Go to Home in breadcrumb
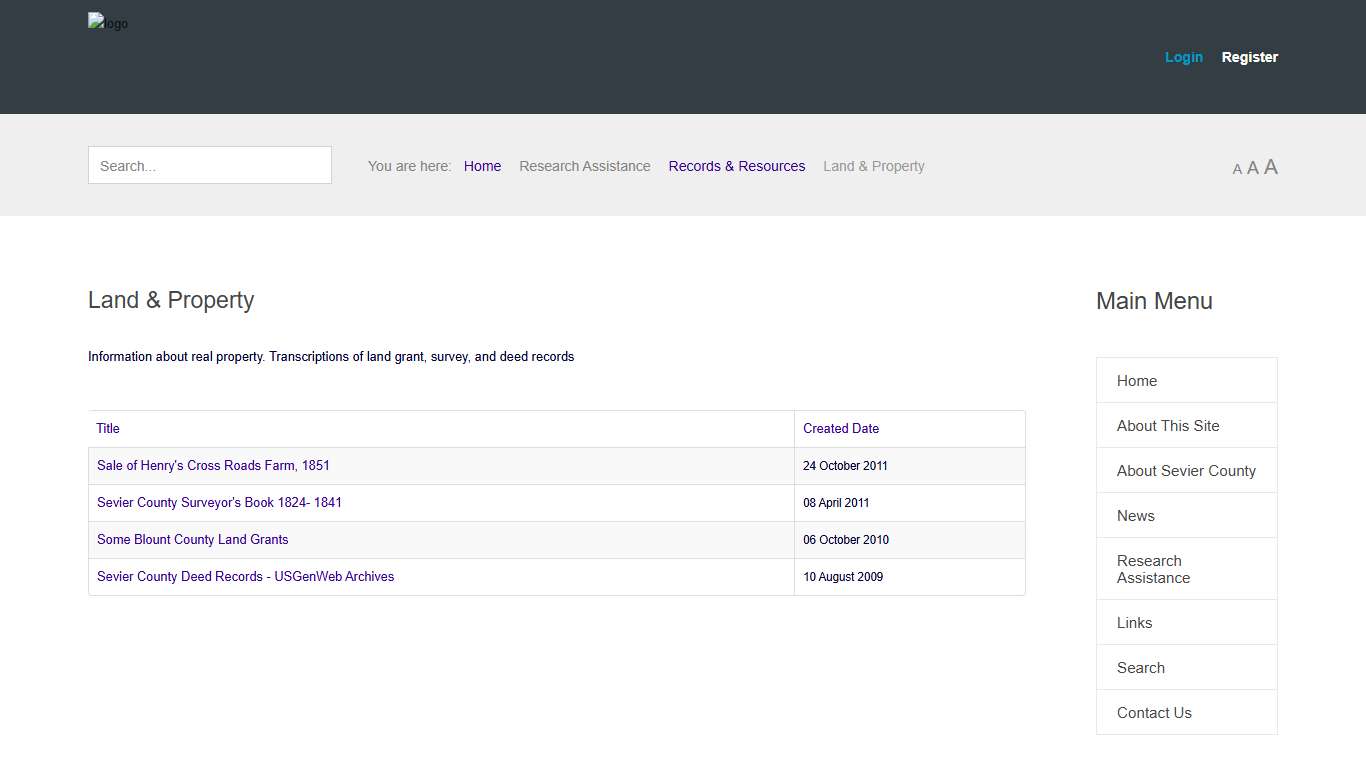1366x768 pixels. (482, 166)
